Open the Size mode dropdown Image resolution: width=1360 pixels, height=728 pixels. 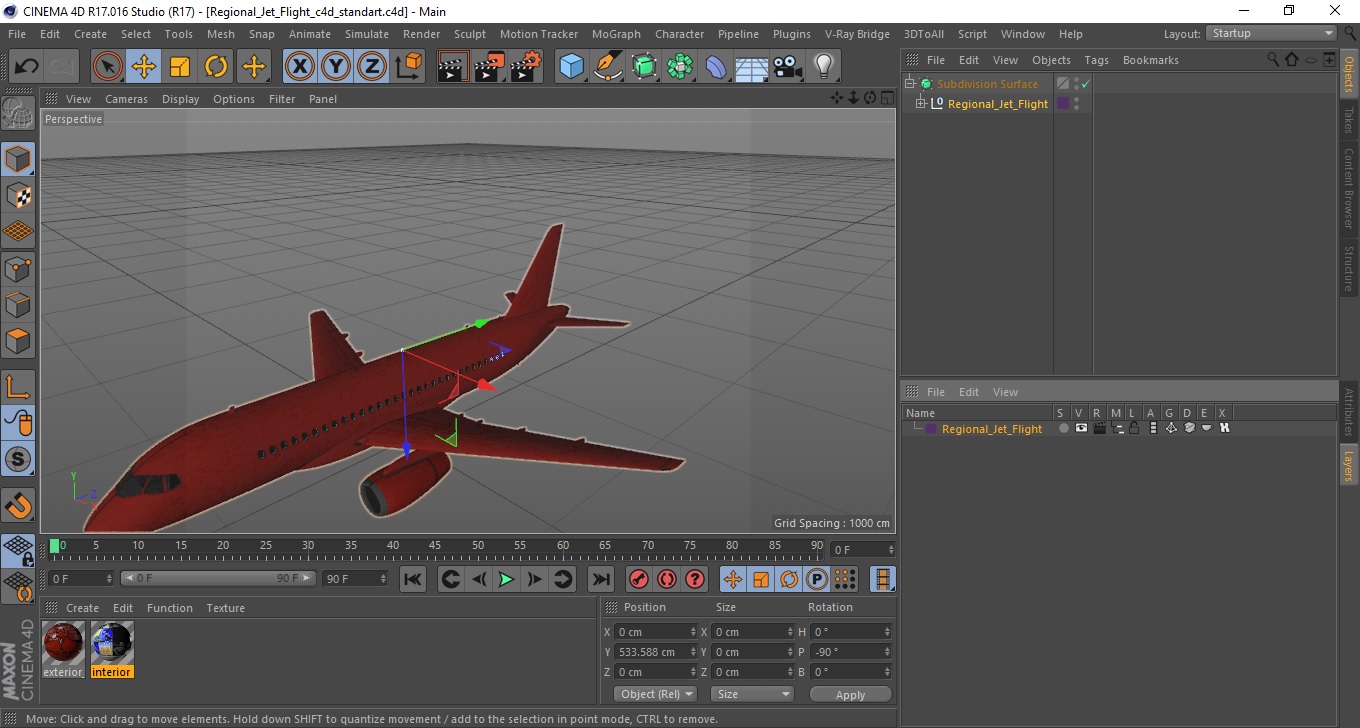tap(752, 694)
